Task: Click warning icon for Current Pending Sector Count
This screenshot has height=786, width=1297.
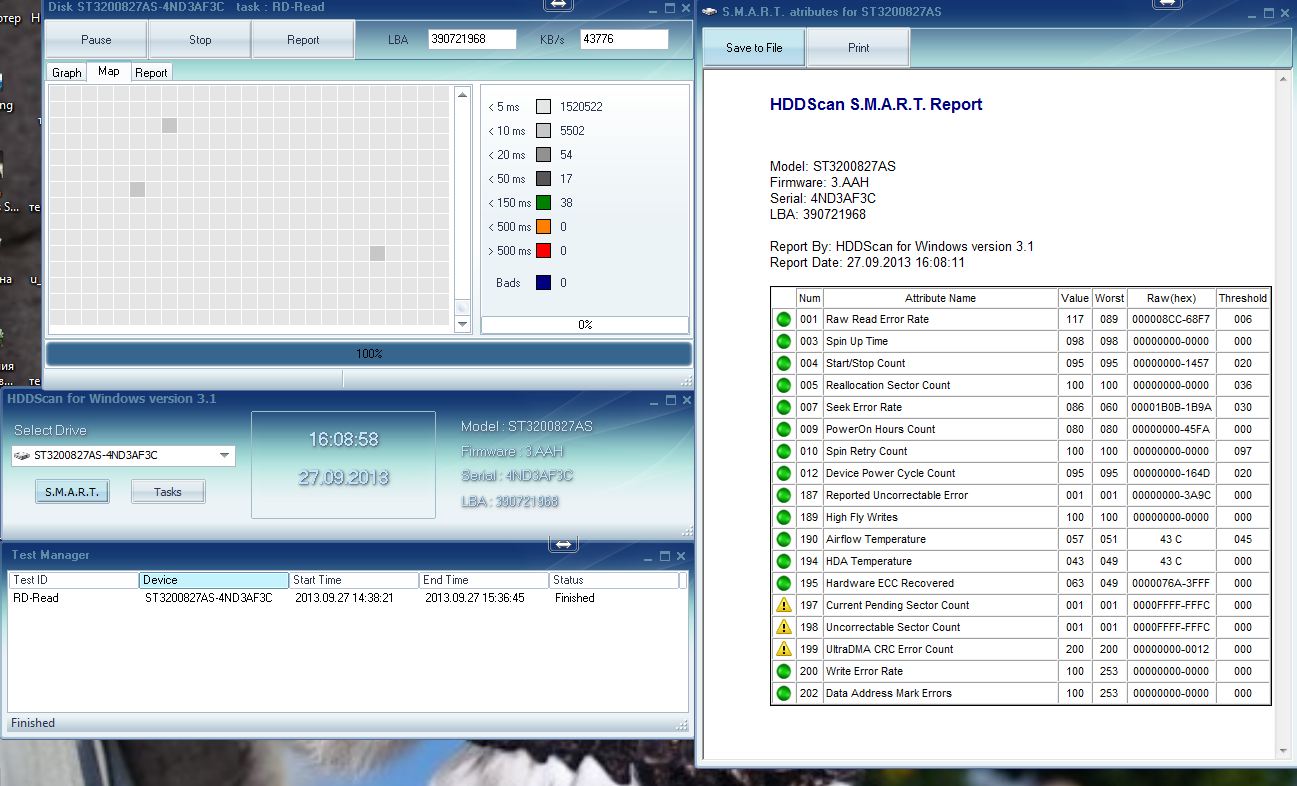Action: (784, 605)
